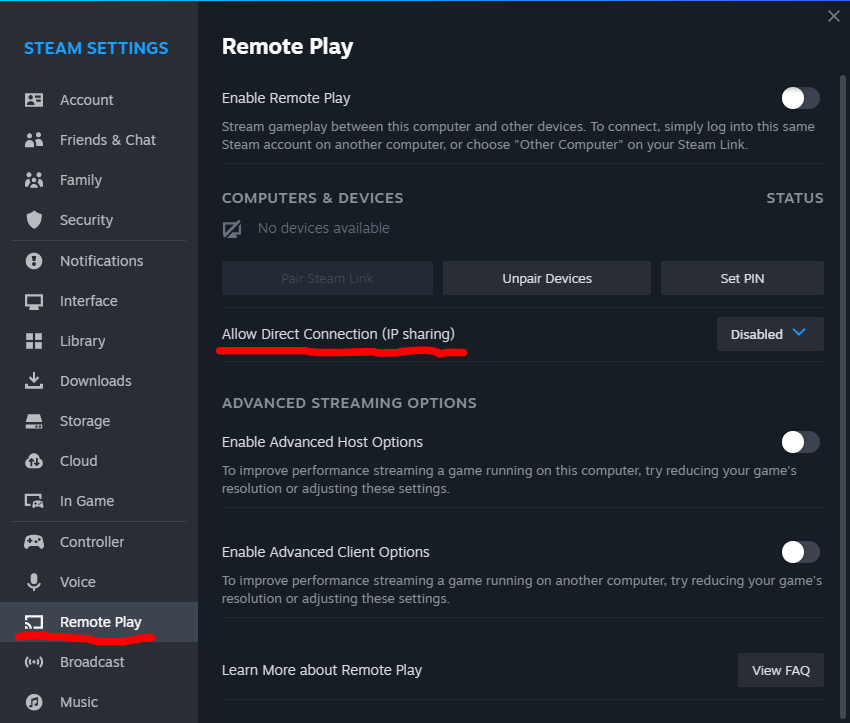Open Account settings via its card icon

click(x=34, y=100)
